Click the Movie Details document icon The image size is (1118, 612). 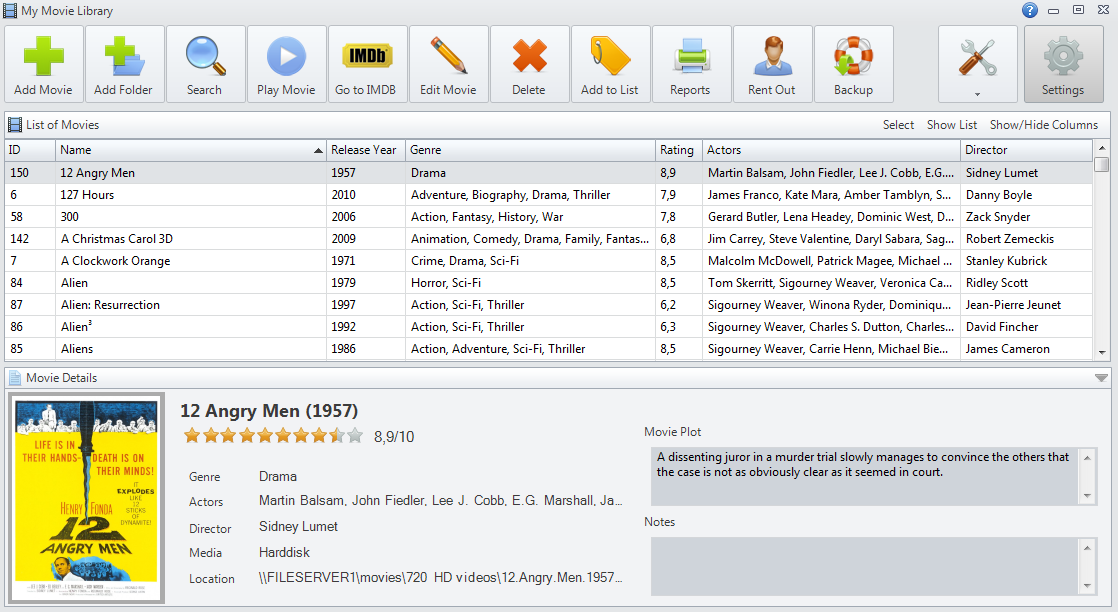[x=15, y=378]
